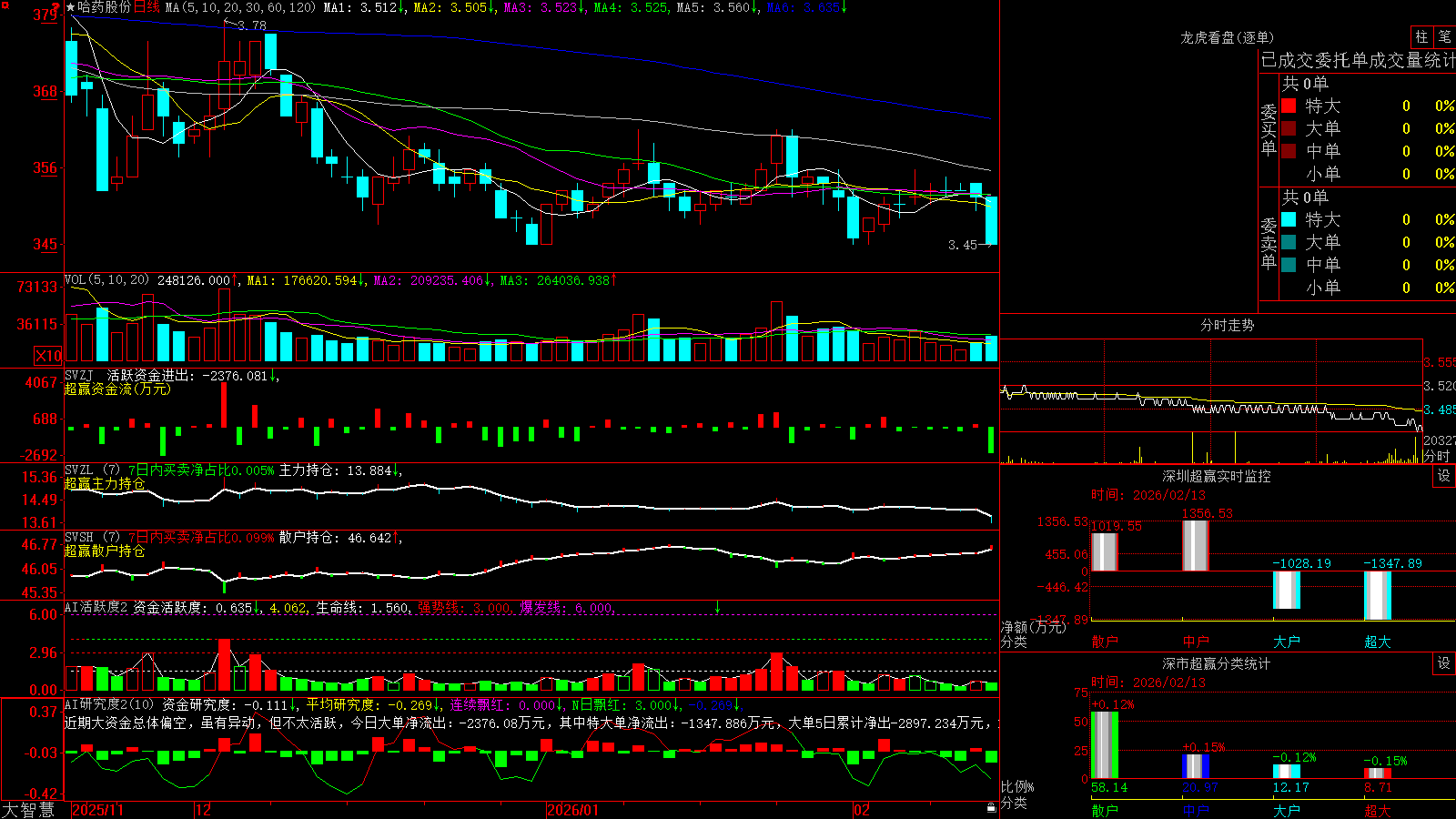
Task: Click the 深圳超赢实时监控 panel title
Action: pos(1217,476)
